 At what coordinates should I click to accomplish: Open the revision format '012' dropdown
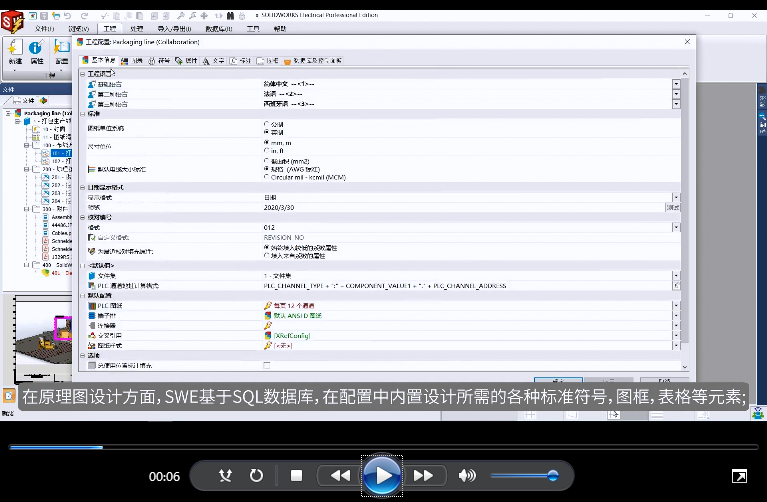(x=676, y=227)
